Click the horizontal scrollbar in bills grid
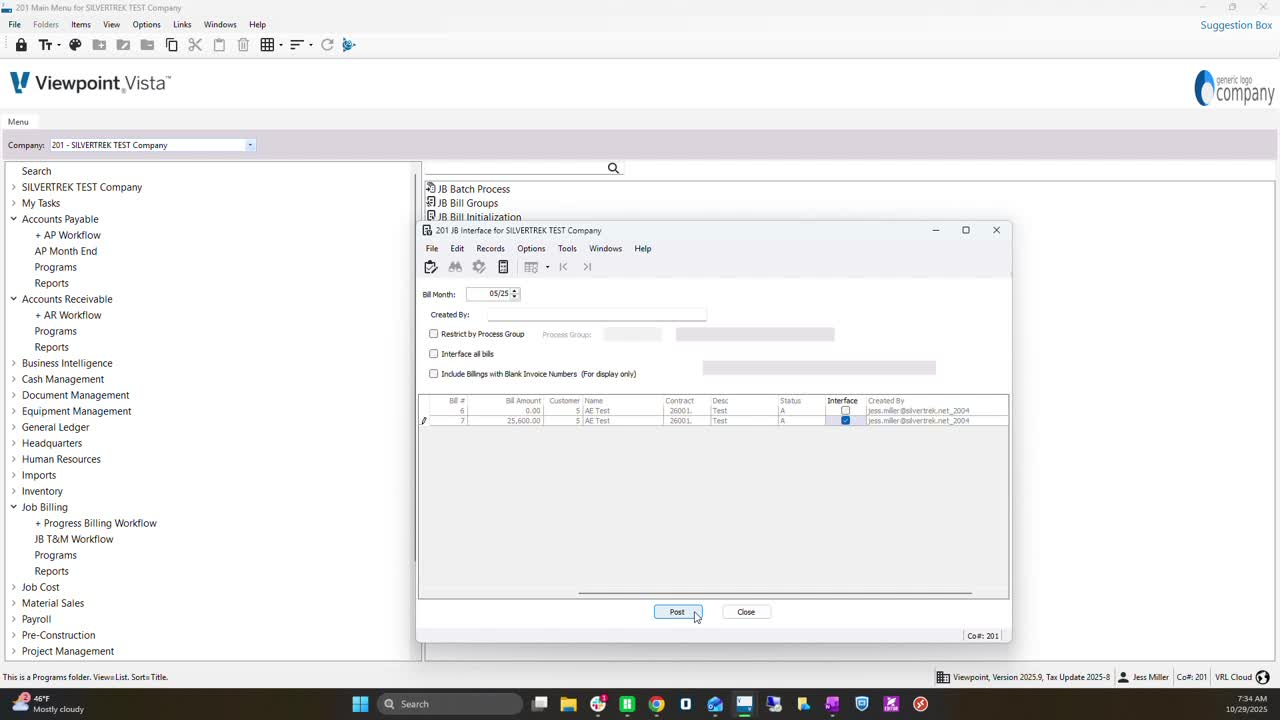 coord(775,593)
